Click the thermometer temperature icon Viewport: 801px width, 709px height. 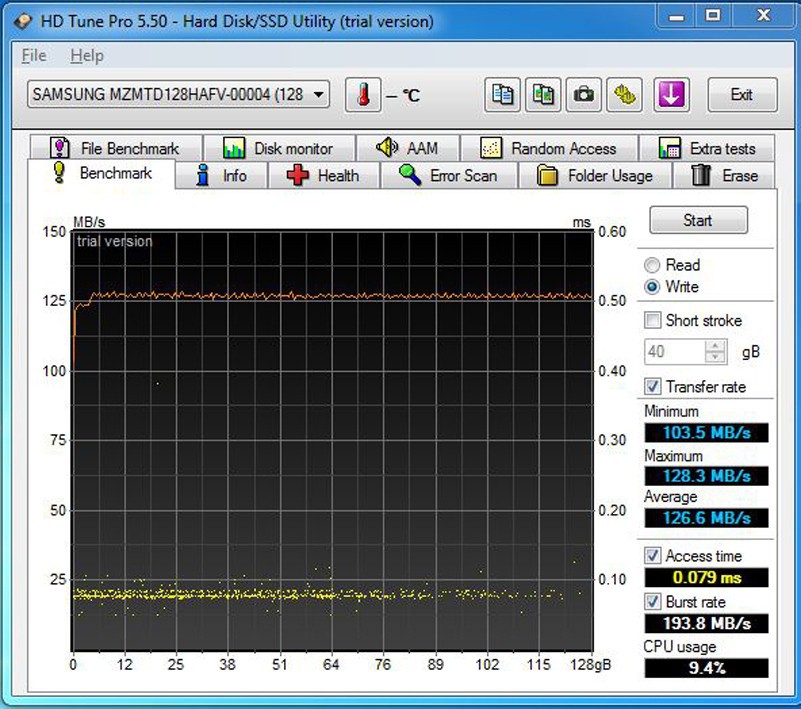(x=363, y=95)
